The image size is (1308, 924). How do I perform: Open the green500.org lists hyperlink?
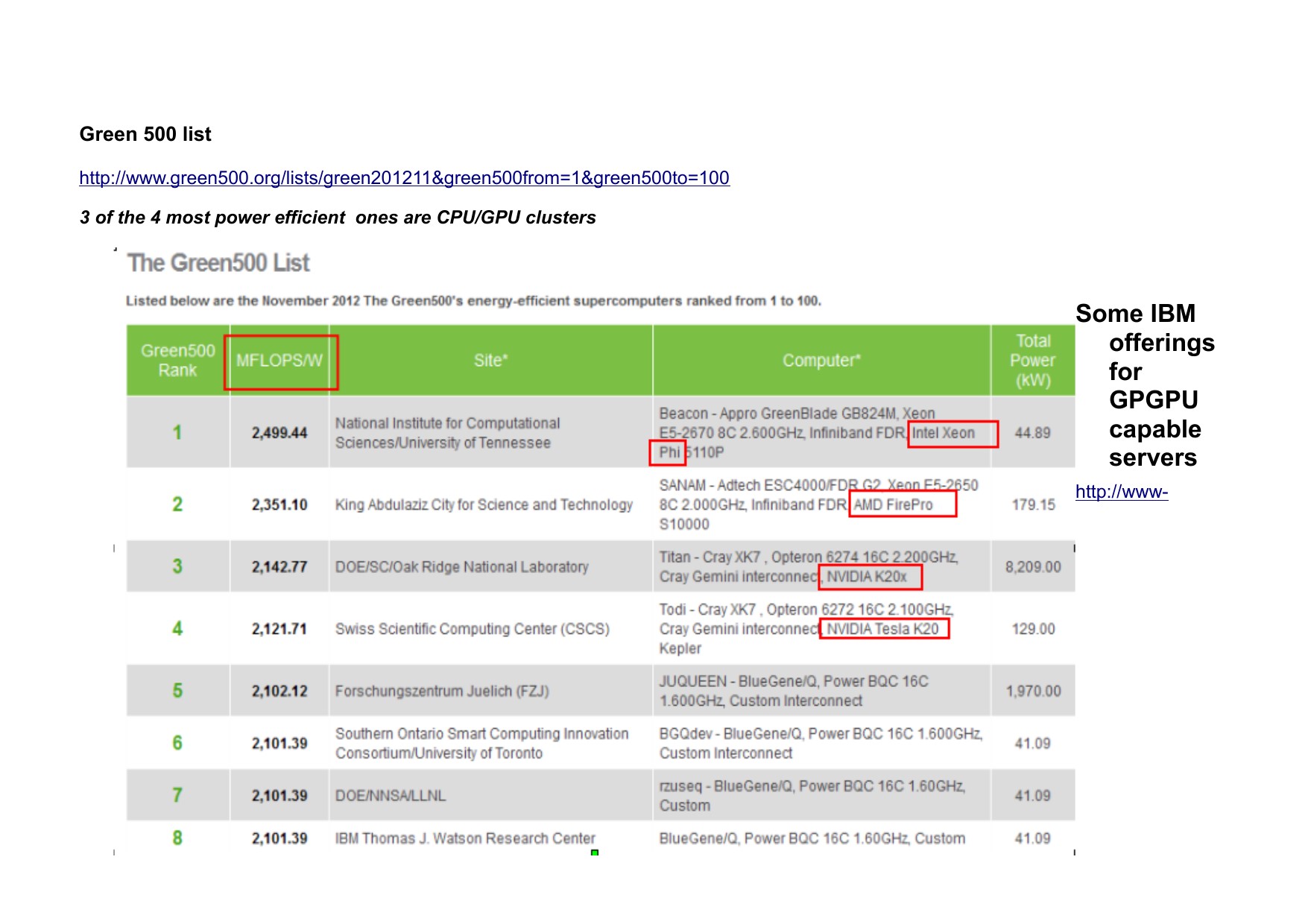tap(404, 178)
